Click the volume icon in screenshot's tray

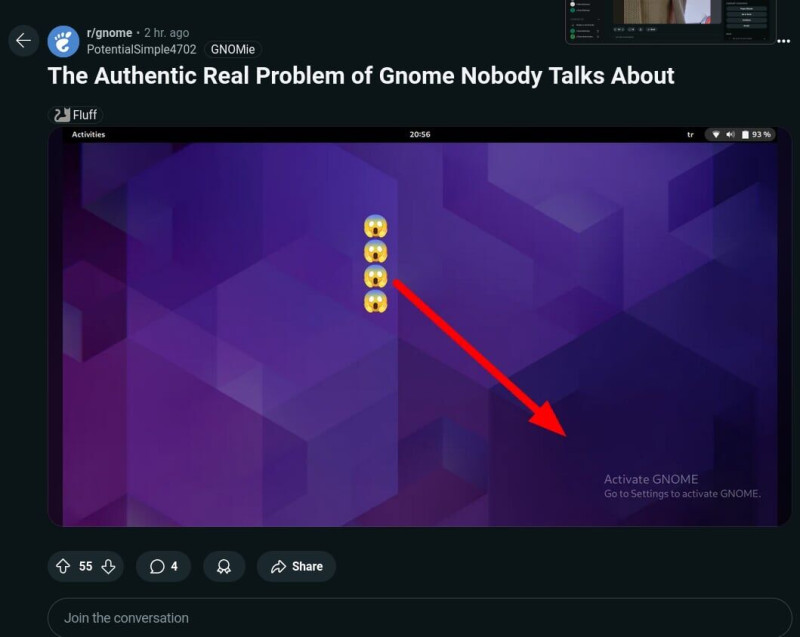pos(730,135)
